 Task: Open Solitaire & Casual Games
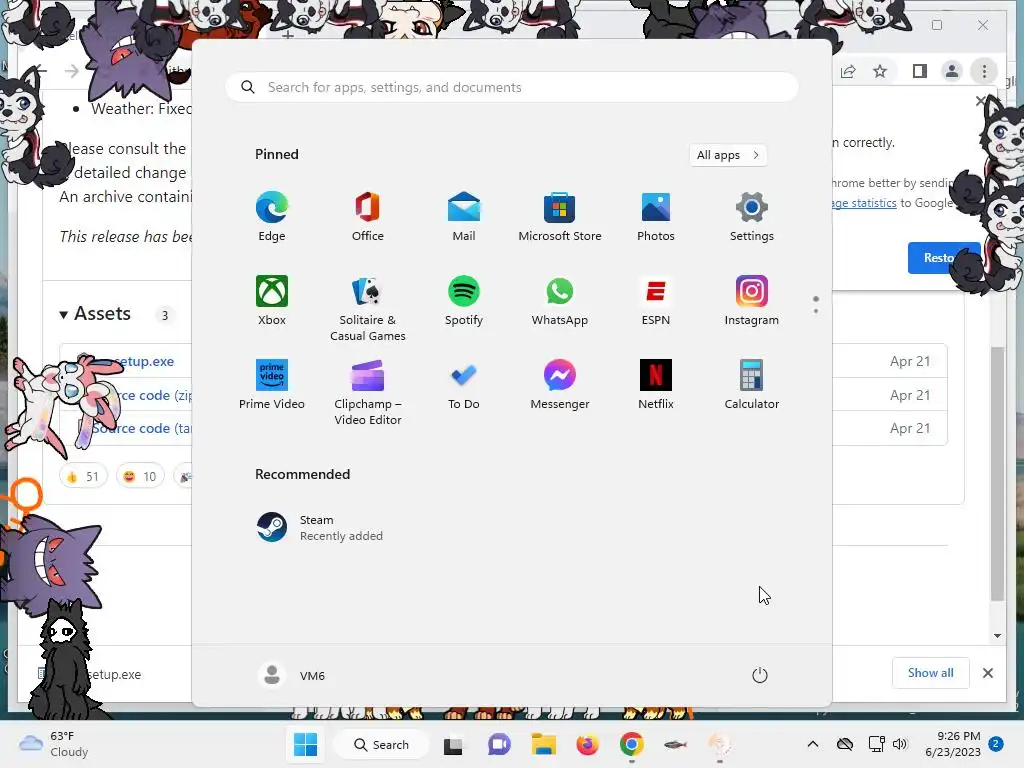click(x=368, y=308)
